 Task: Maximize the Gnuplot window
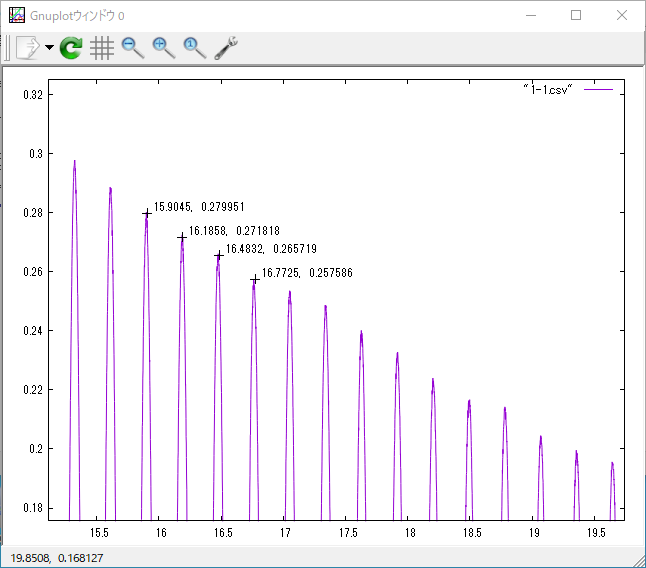576,15
